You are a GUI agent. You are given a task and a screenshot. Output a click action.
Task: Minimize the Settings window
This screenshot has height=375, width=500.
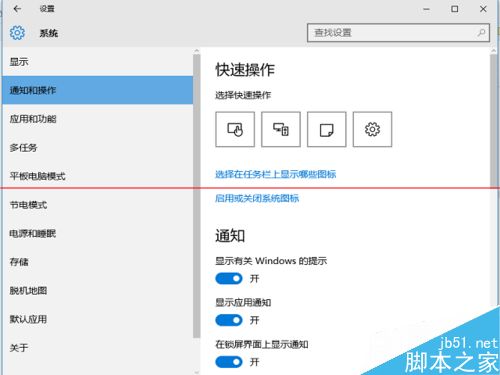426,9
